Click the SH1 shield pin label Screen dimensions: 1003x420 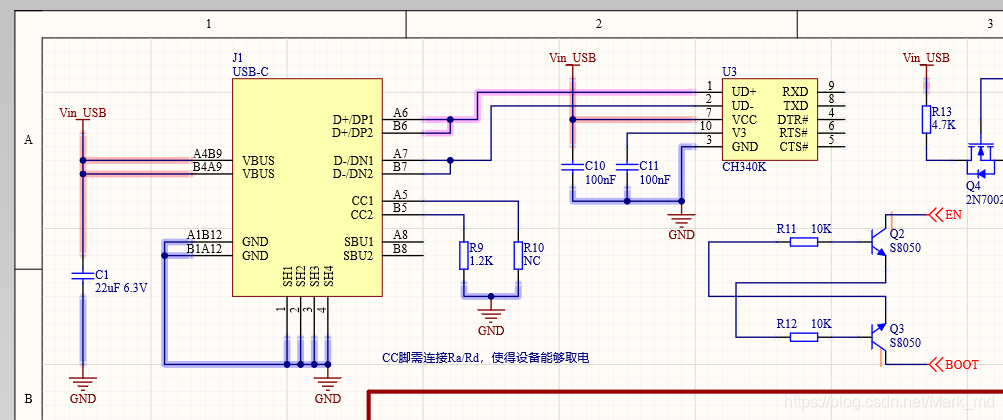287,276
